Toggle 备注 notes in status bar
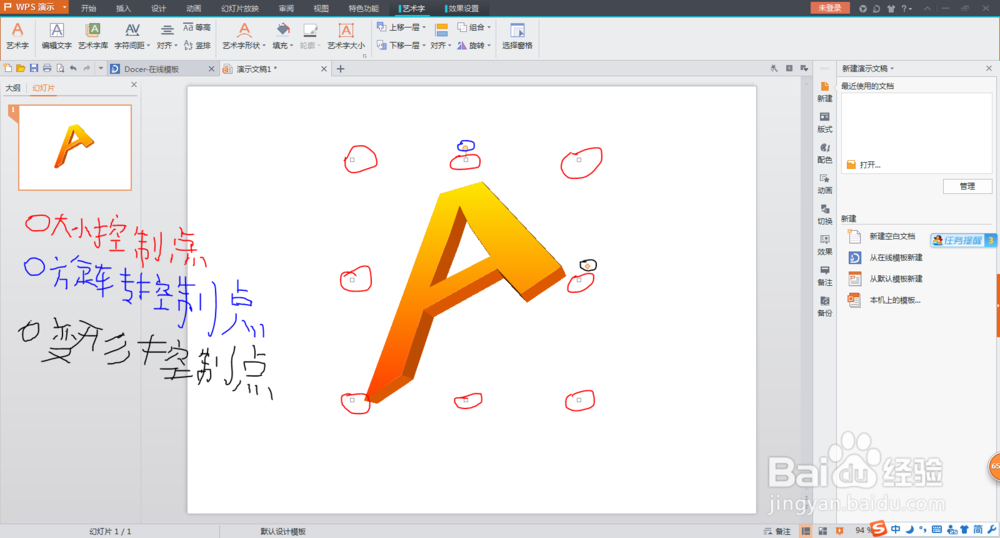The image size is (1000, 538). [777, 531]
